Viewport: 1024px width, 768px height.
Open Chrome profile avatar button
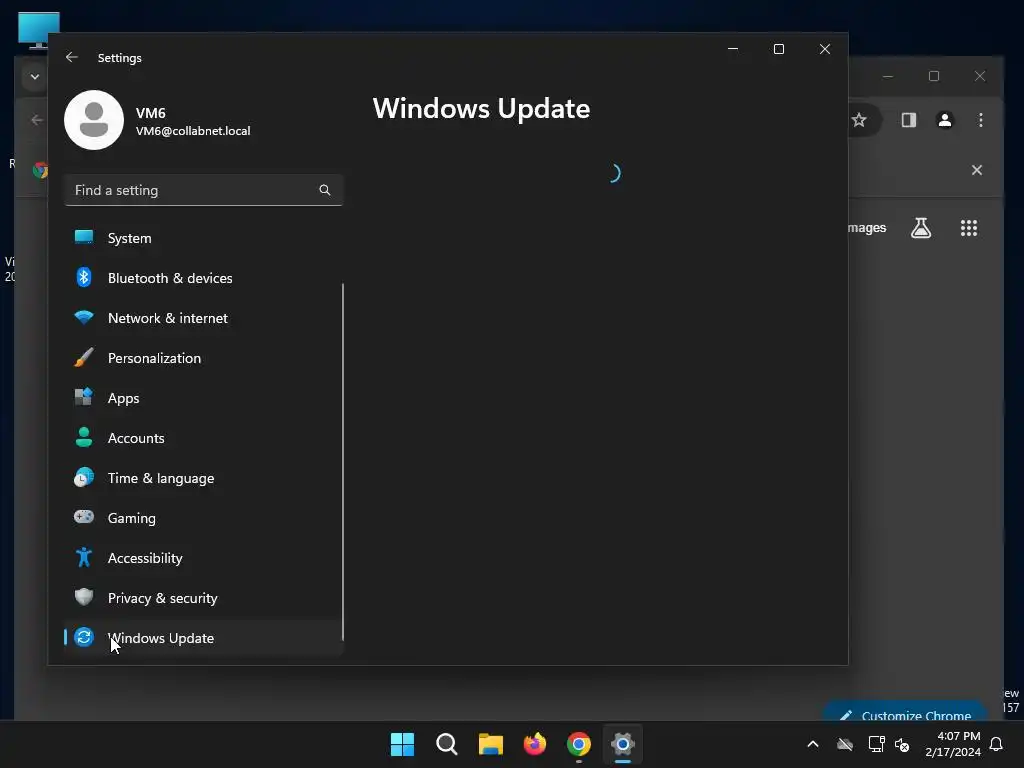945,120
